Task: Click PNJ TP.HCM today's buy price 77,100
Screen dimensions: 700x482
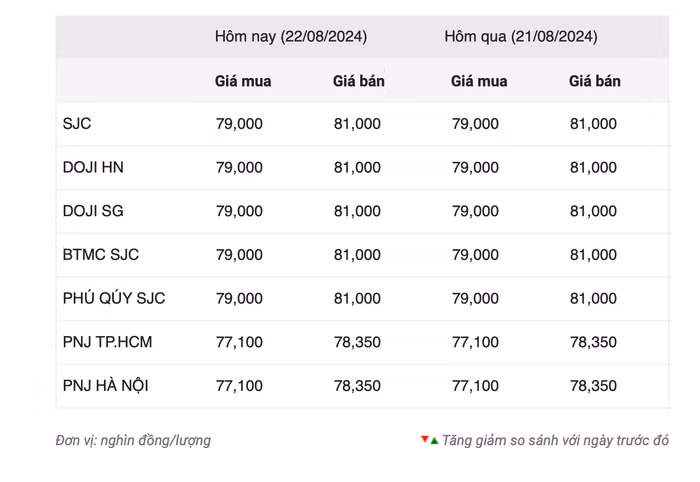Action: click(x=239, y=342)
